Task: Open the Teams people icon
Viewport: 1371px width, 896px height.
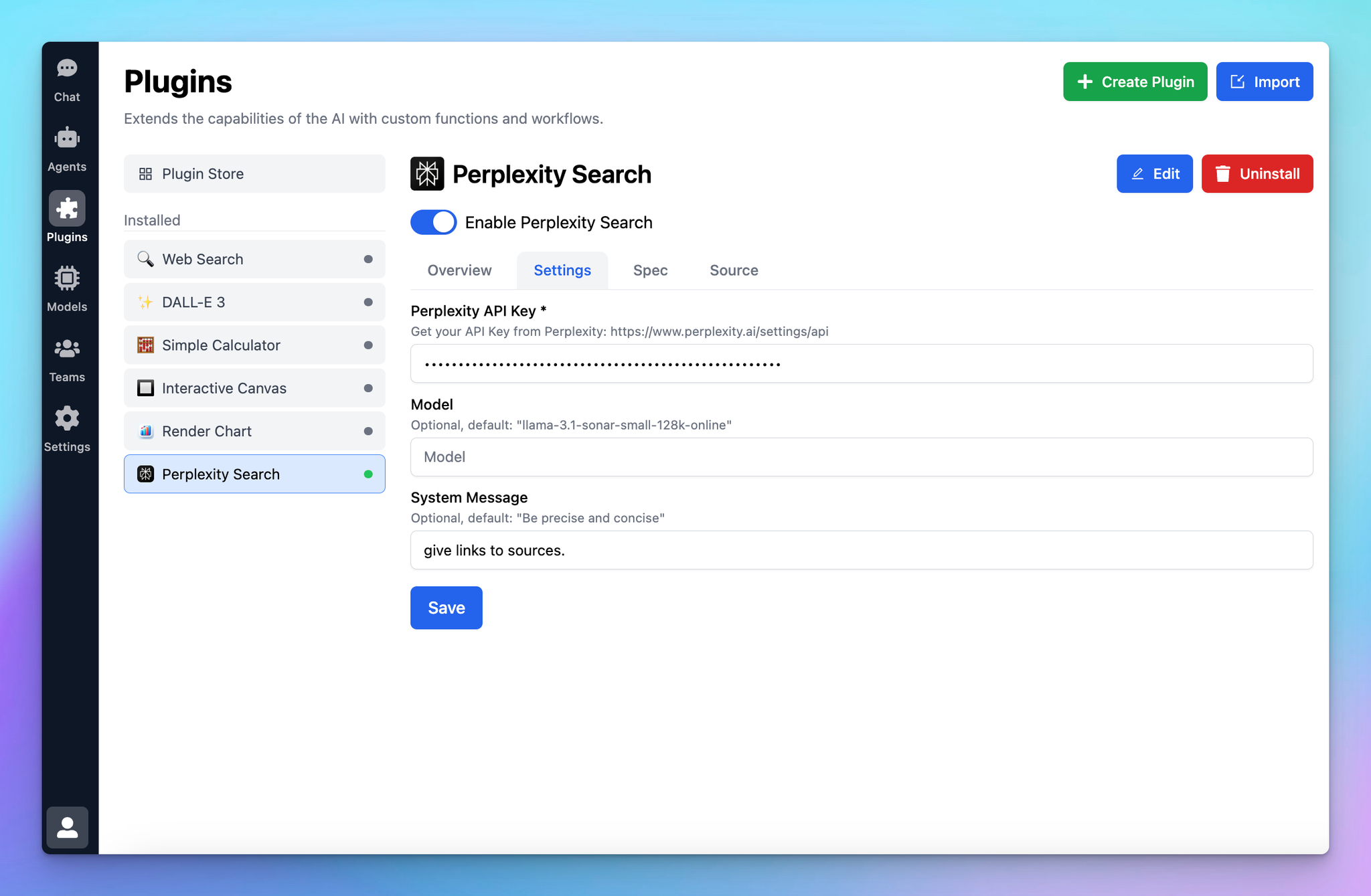Action: pyautogui.click(x=67, y=349)
